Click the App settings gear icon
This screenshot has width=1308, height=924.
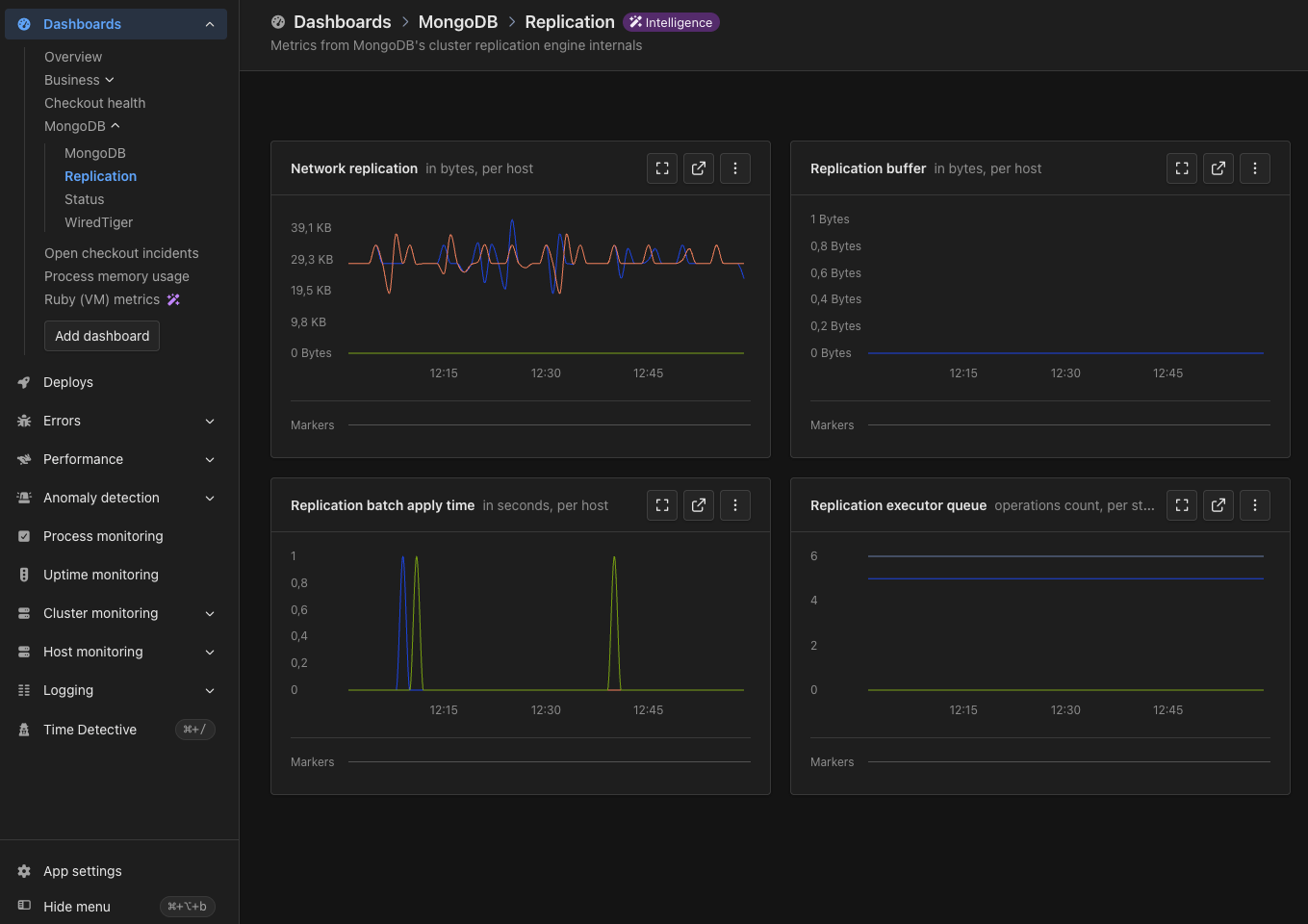pyautogui.click(x=24, y=871)
